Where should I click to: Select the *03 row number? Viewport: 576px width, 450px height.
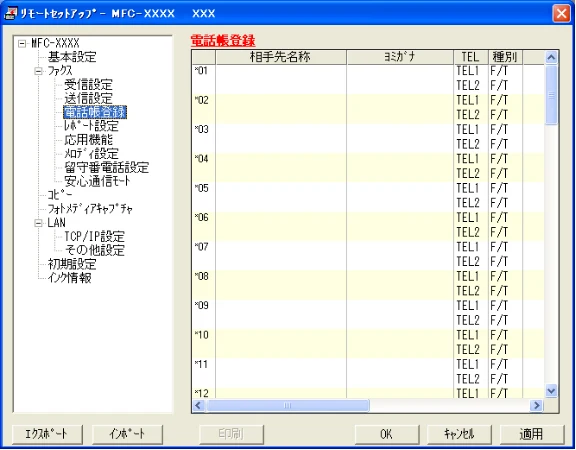(202, 129)
